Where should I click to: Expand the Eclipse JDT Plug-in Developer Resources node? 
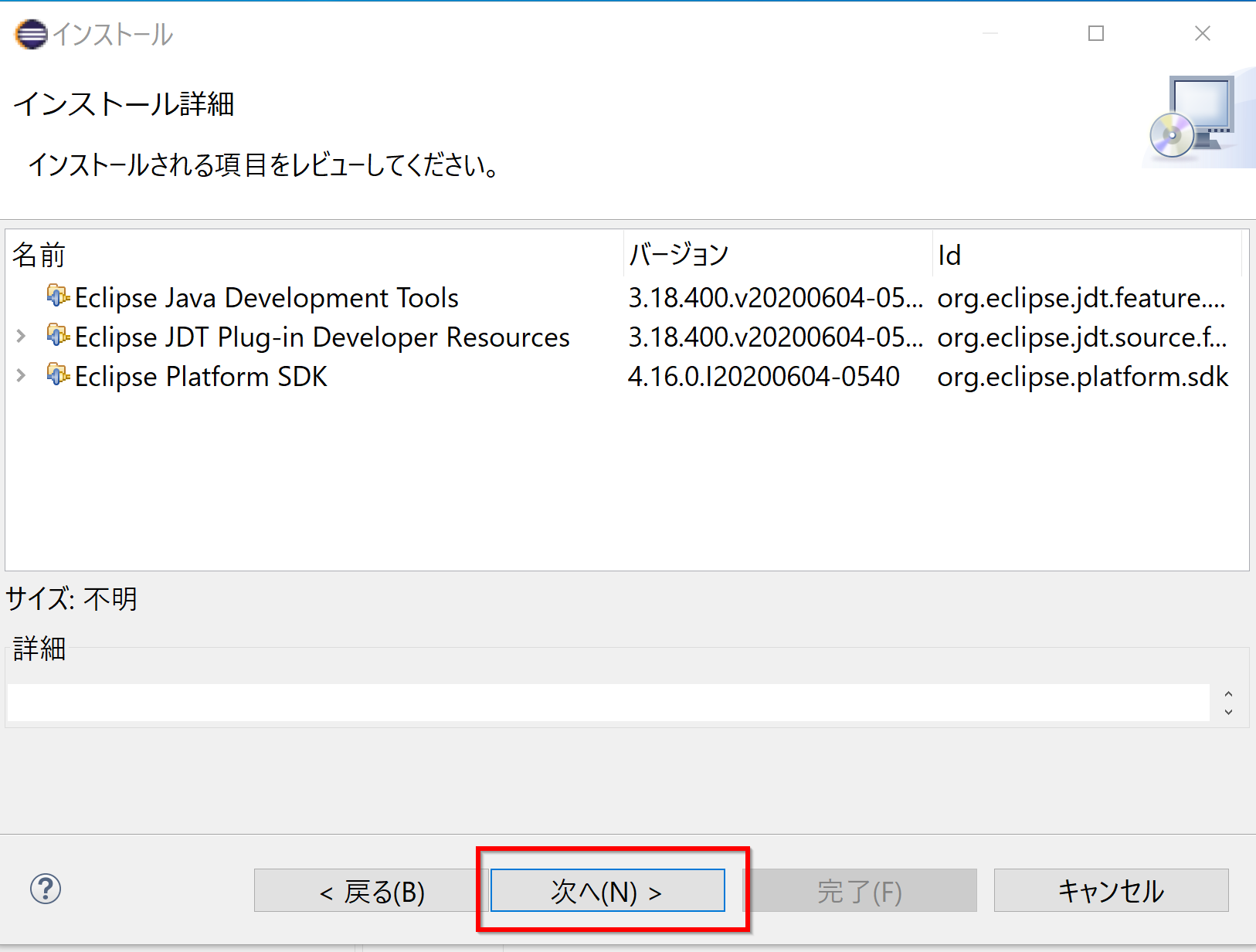(x=22, y=336)
